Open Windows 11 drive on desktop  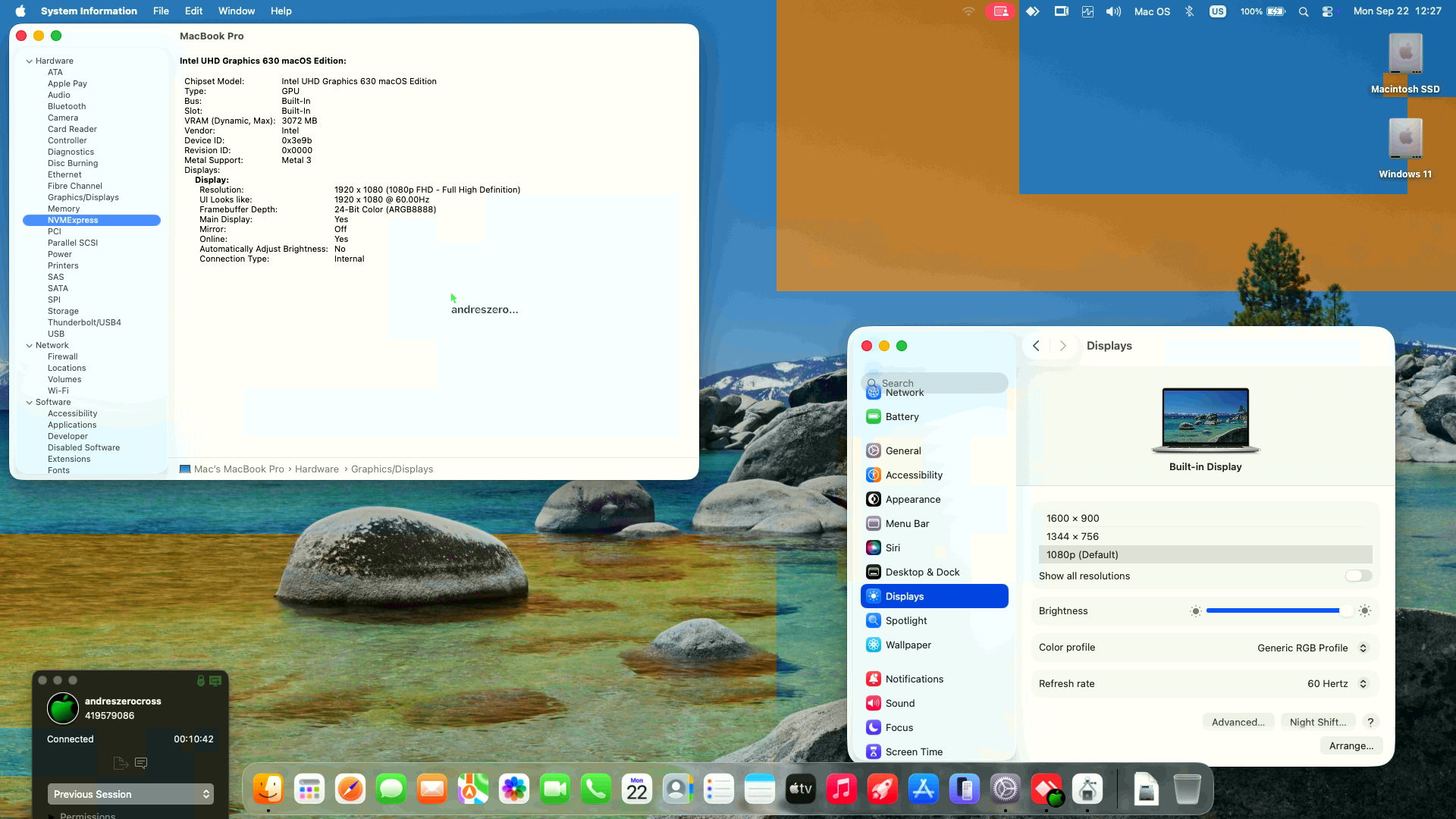pos(1405,149)
